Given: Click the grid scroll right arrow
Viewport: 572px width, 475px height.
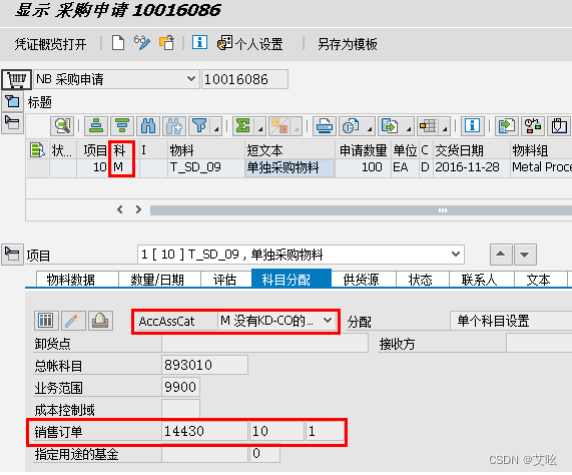Looking at the screenshot, I should 138,209.
